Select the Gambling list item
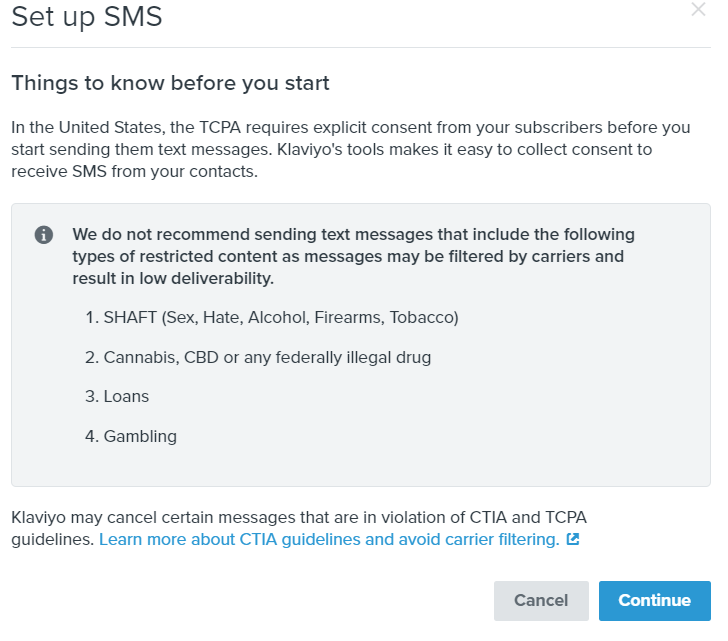728x641 pixels. click(131, 436)
